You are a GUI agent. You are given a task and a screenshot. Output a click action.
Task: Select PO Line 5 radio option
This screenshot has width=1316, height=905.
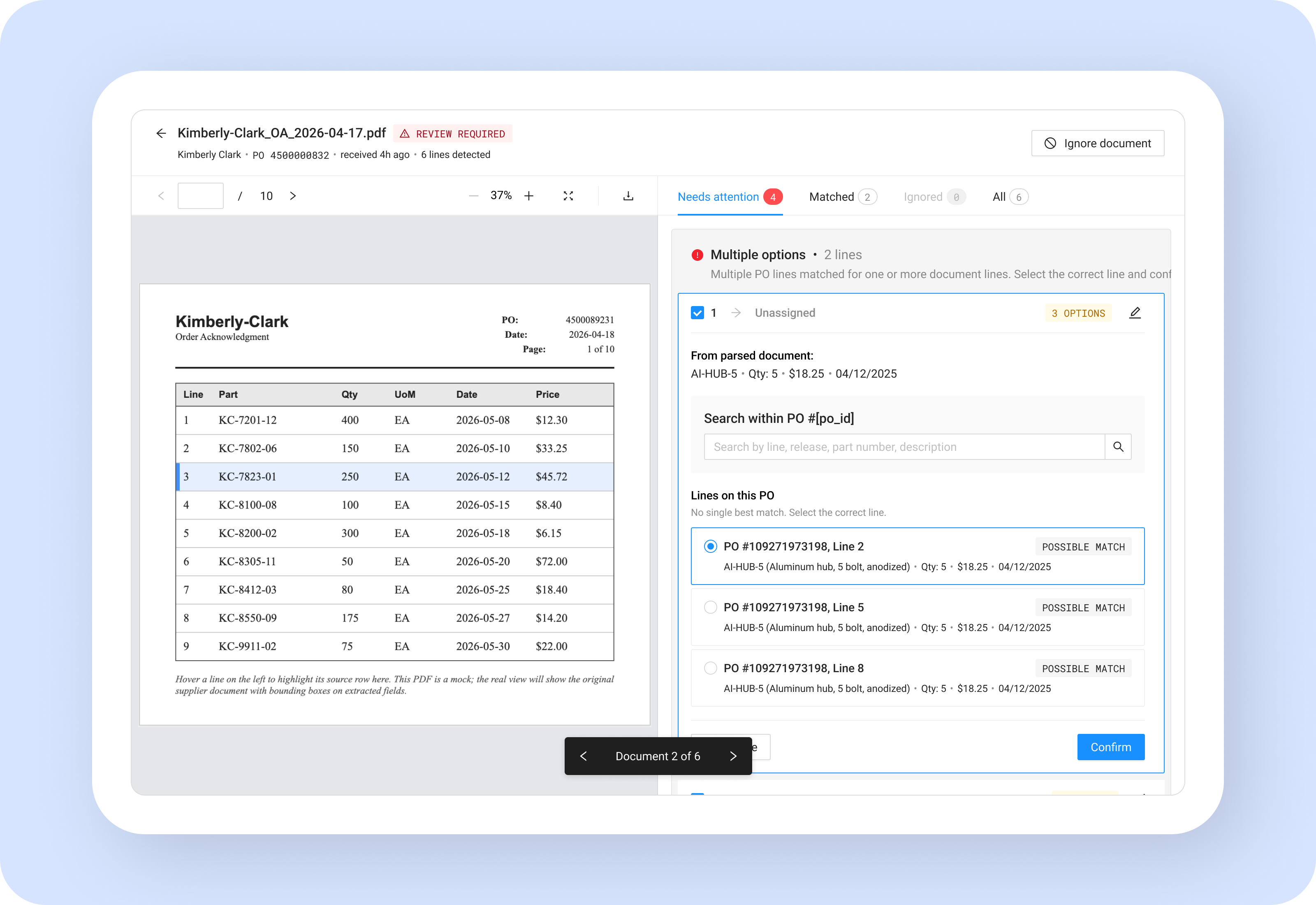pyautogui.click(x=710, y=607)
